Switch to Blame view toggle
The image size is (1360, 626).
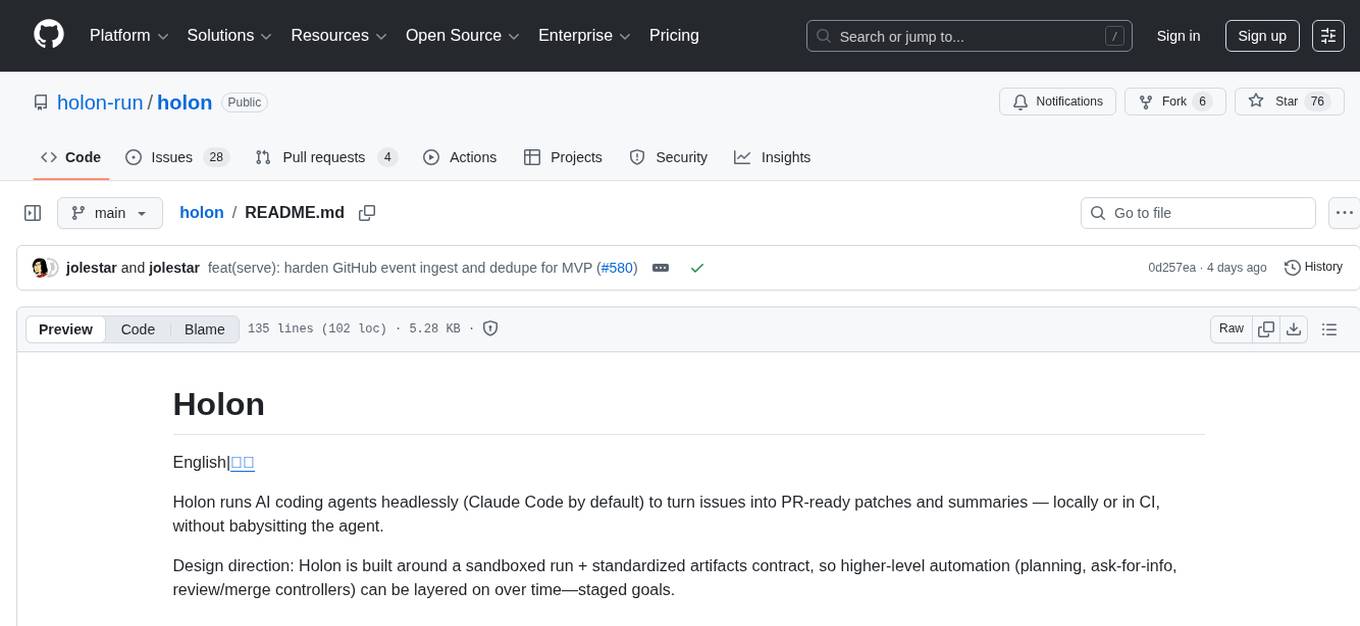204,329
